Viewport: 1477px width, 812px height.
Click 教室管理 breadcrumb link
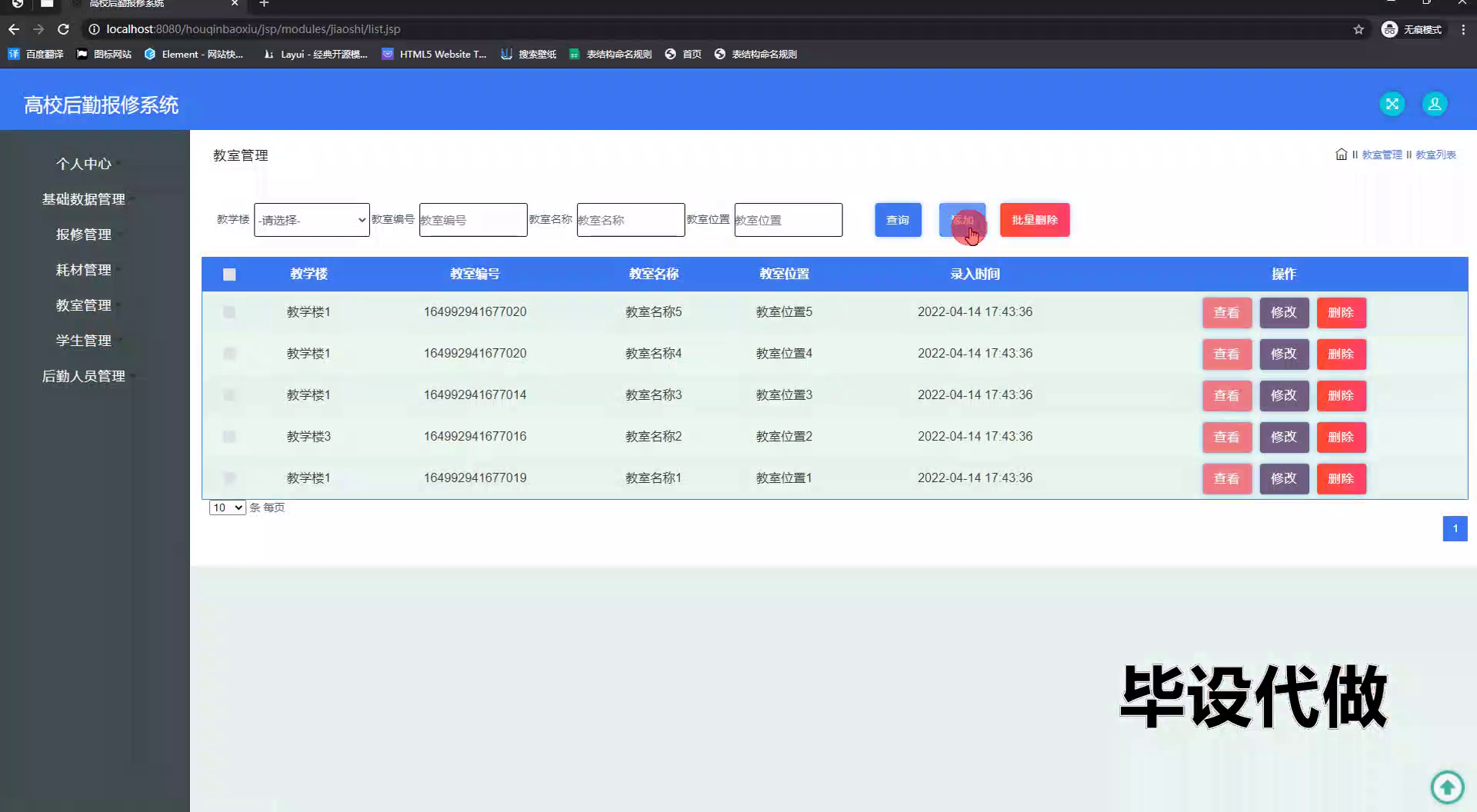[x=1382, y=155]
